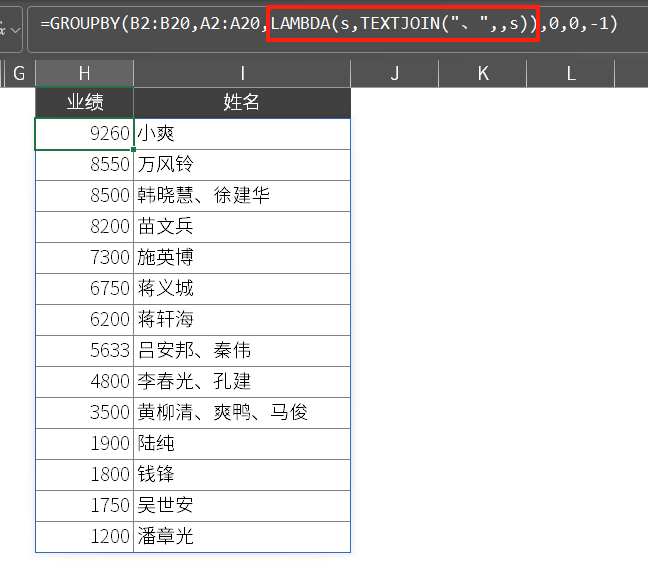Select cell with value 8500

[85, 196]
